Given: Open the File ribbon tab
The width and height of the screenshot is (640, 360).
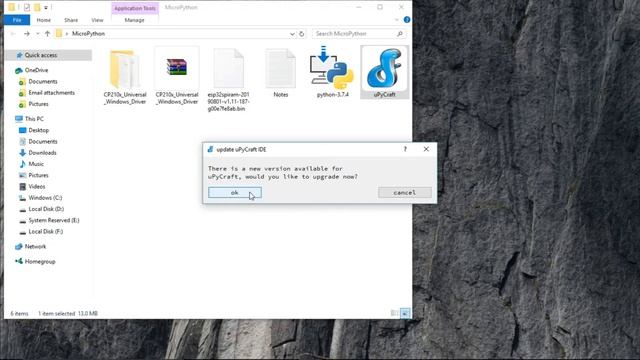Looking at the screenshot, I should (x=17, y=20).
